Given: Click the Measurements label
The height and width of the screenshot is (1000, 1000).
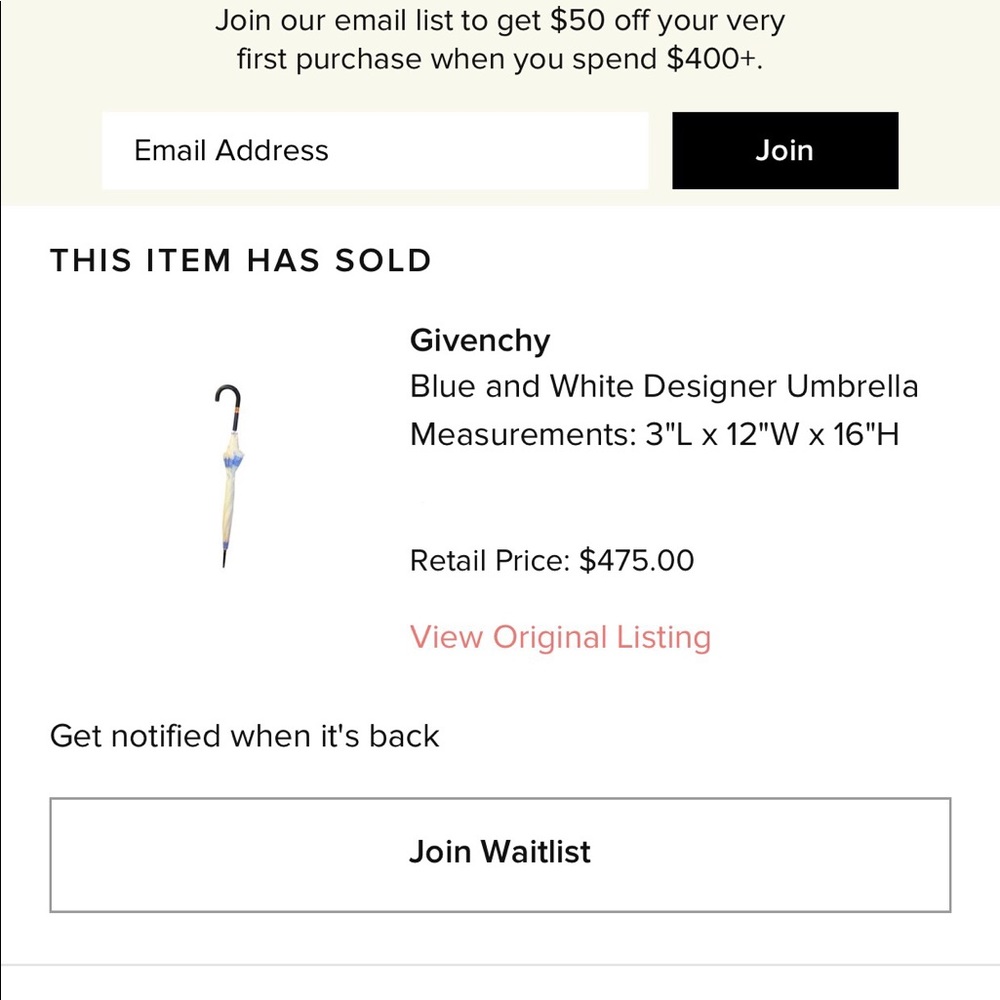Looking at the screenshot, I should (x=523, y=435).
